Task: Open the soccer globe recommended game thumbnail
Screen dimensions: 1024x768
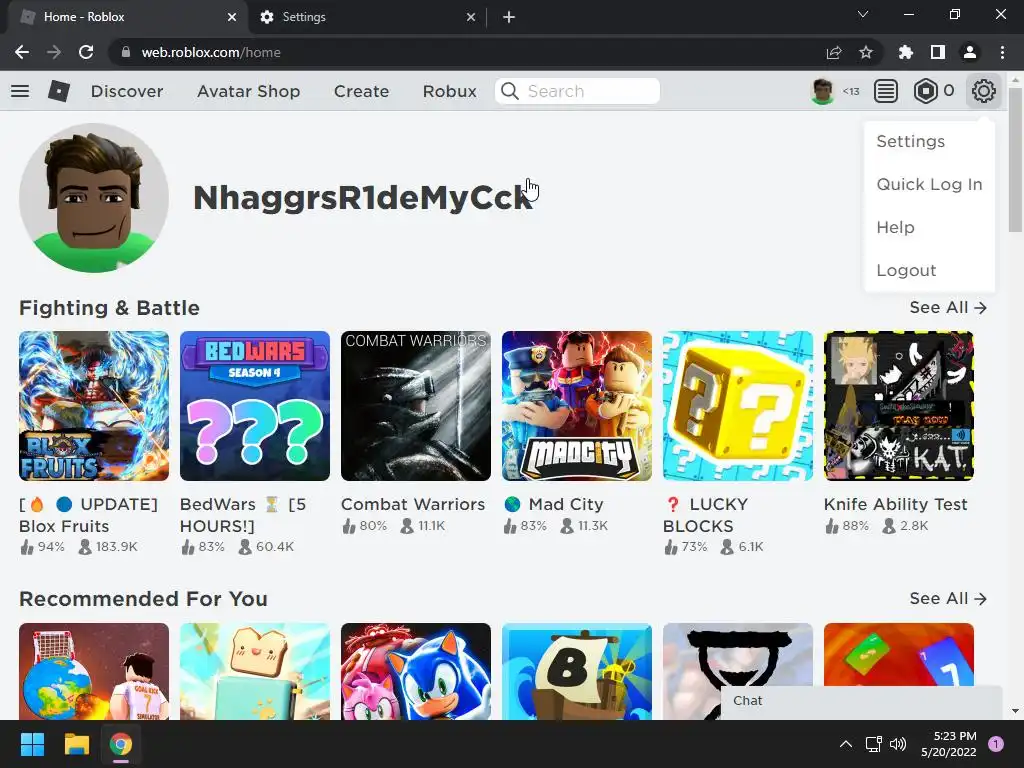Action: [94, 671]
